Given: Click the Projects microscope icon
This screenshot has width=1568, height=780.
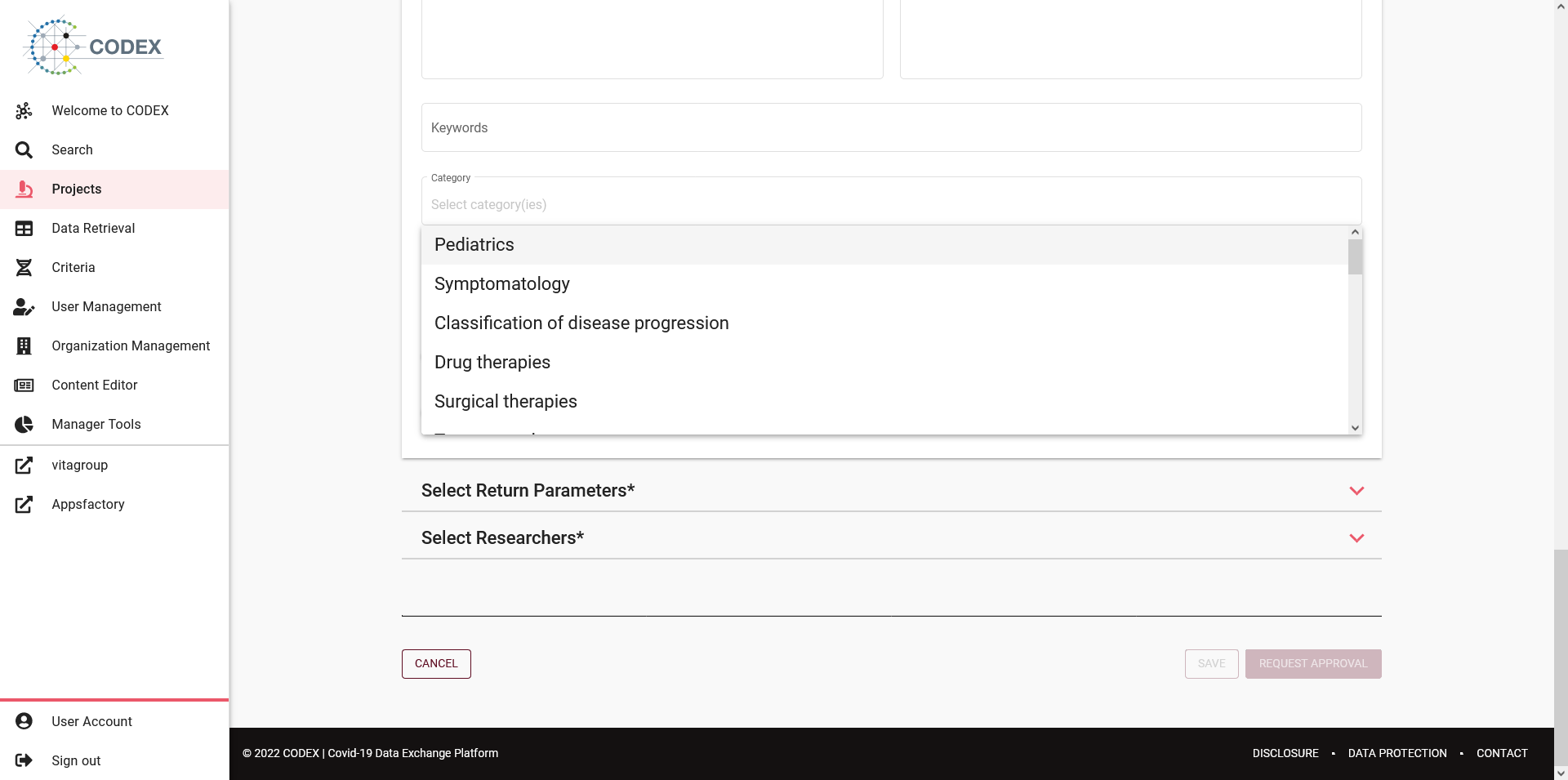Looking at the screenshot, I should tap(24, 189).
